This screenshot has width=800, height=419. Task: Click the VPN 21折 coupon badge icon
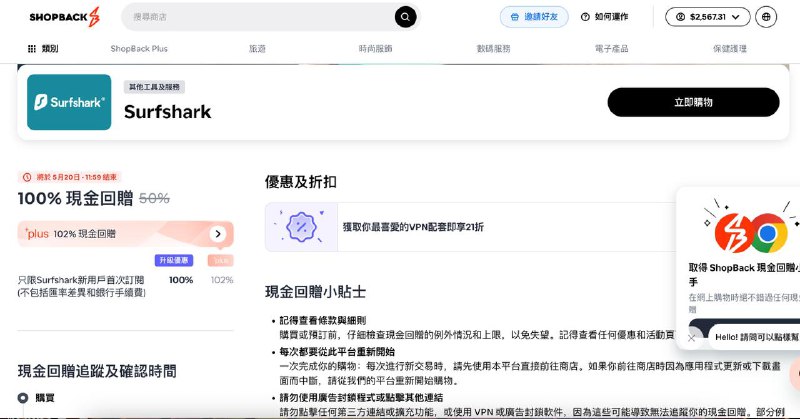coord(301,227)
